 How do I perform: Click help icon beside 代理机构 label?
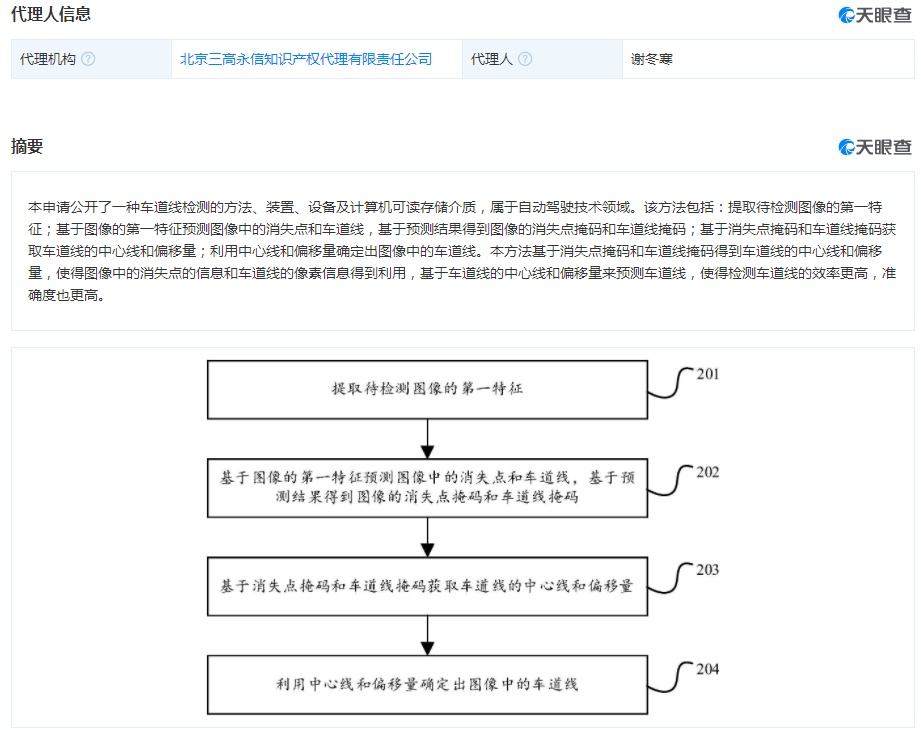(x=88, y=59)
